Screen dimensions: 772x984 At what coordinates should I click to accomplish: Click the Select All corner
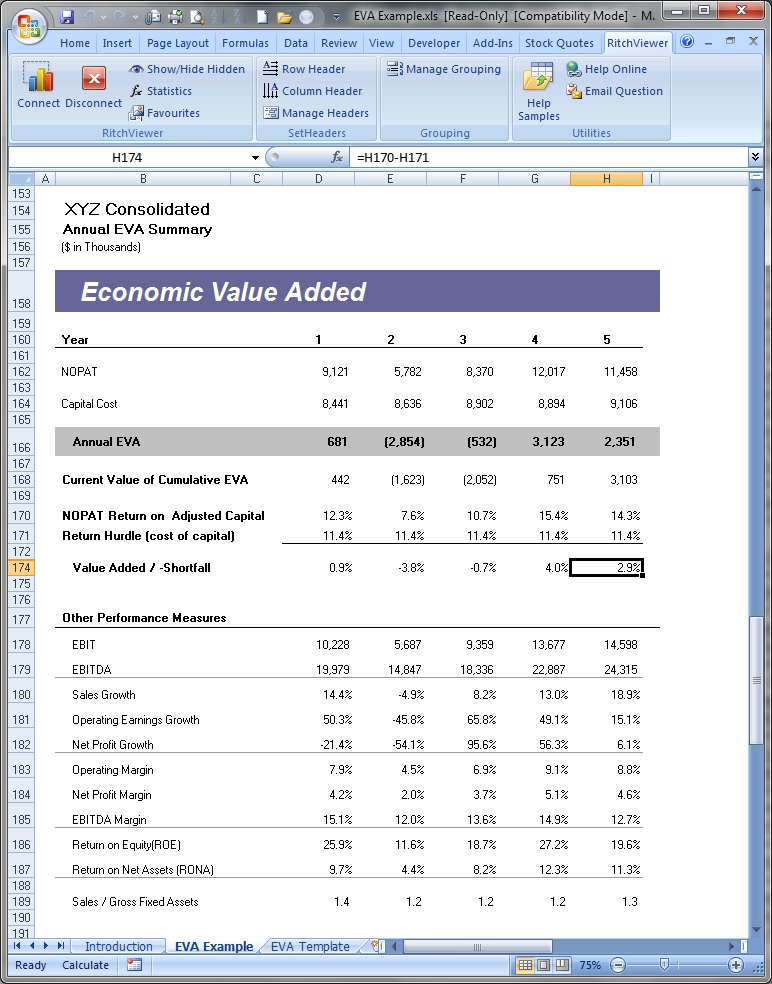click(21, 179)
